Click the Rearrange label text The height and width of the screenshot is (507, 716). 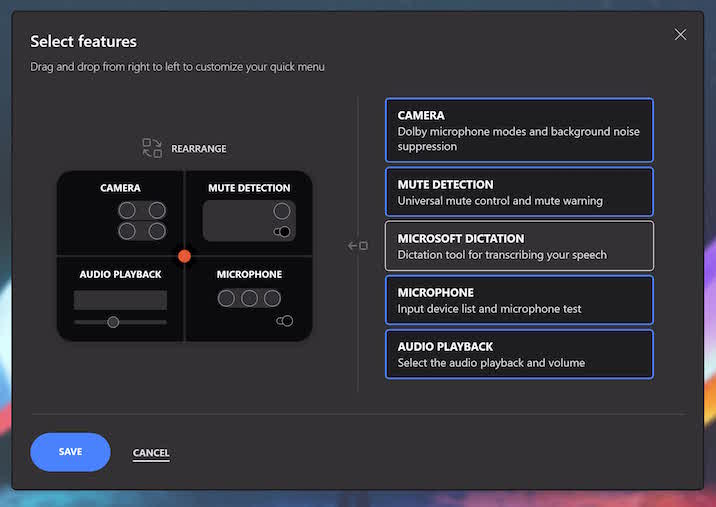[x=199, y=149]
